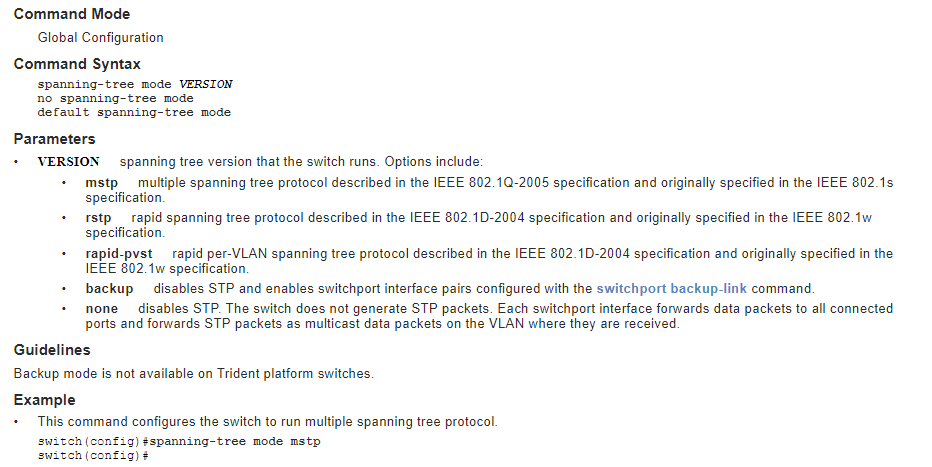Click the mstp option term
Screen dimensions: 932x467
click(102, 184)
